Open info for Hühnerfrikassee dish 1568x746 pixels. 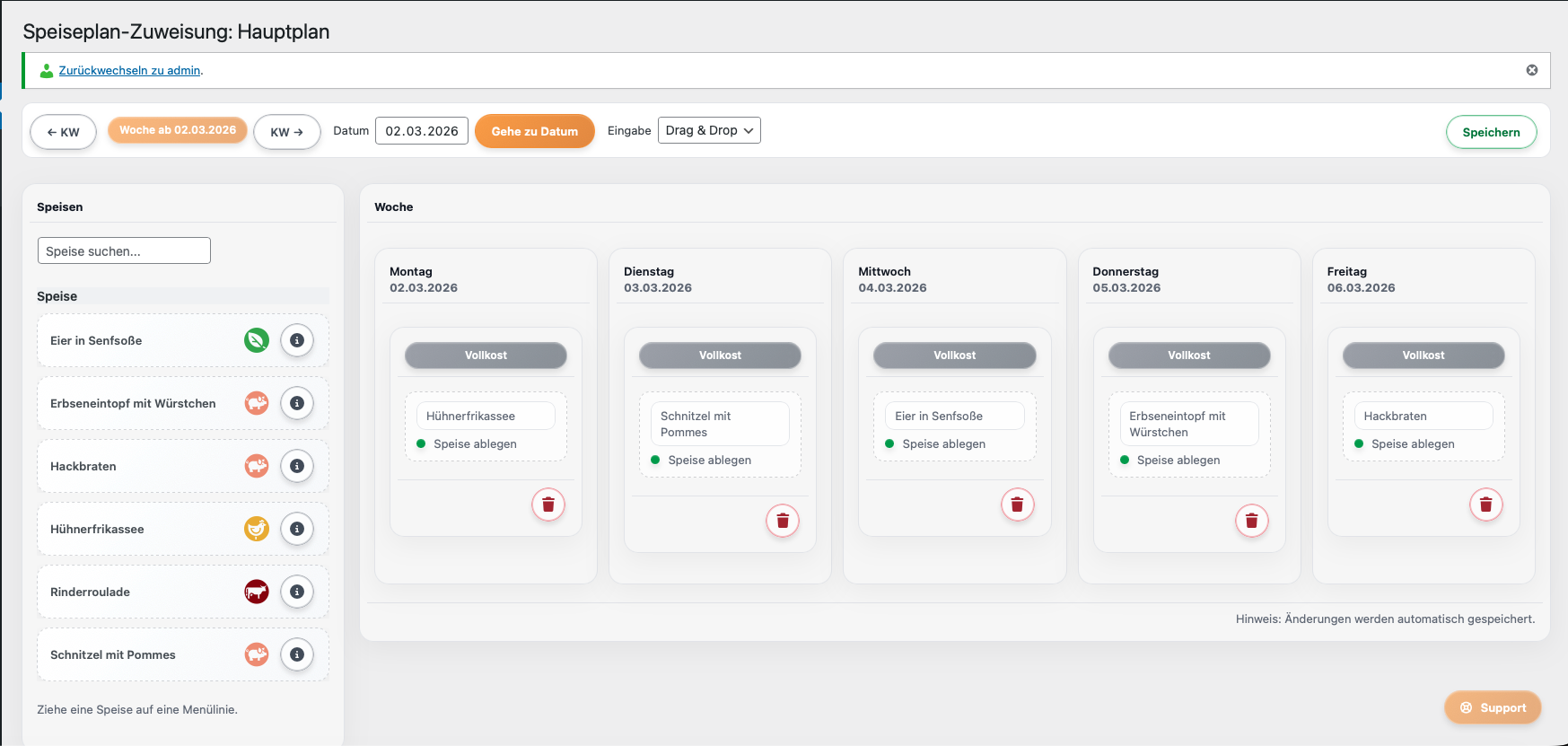pyautogui.click(x=297, y=530)
